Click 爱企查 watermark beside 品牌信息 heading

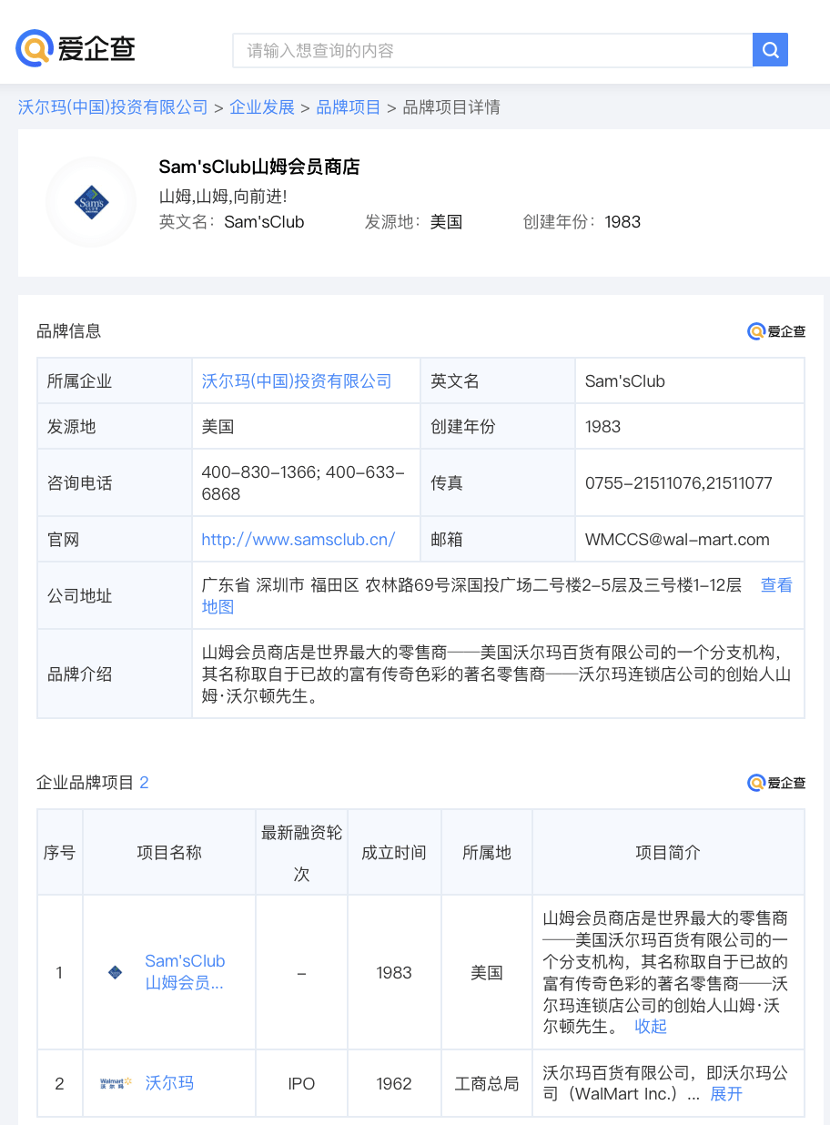(x=776, y=331)
